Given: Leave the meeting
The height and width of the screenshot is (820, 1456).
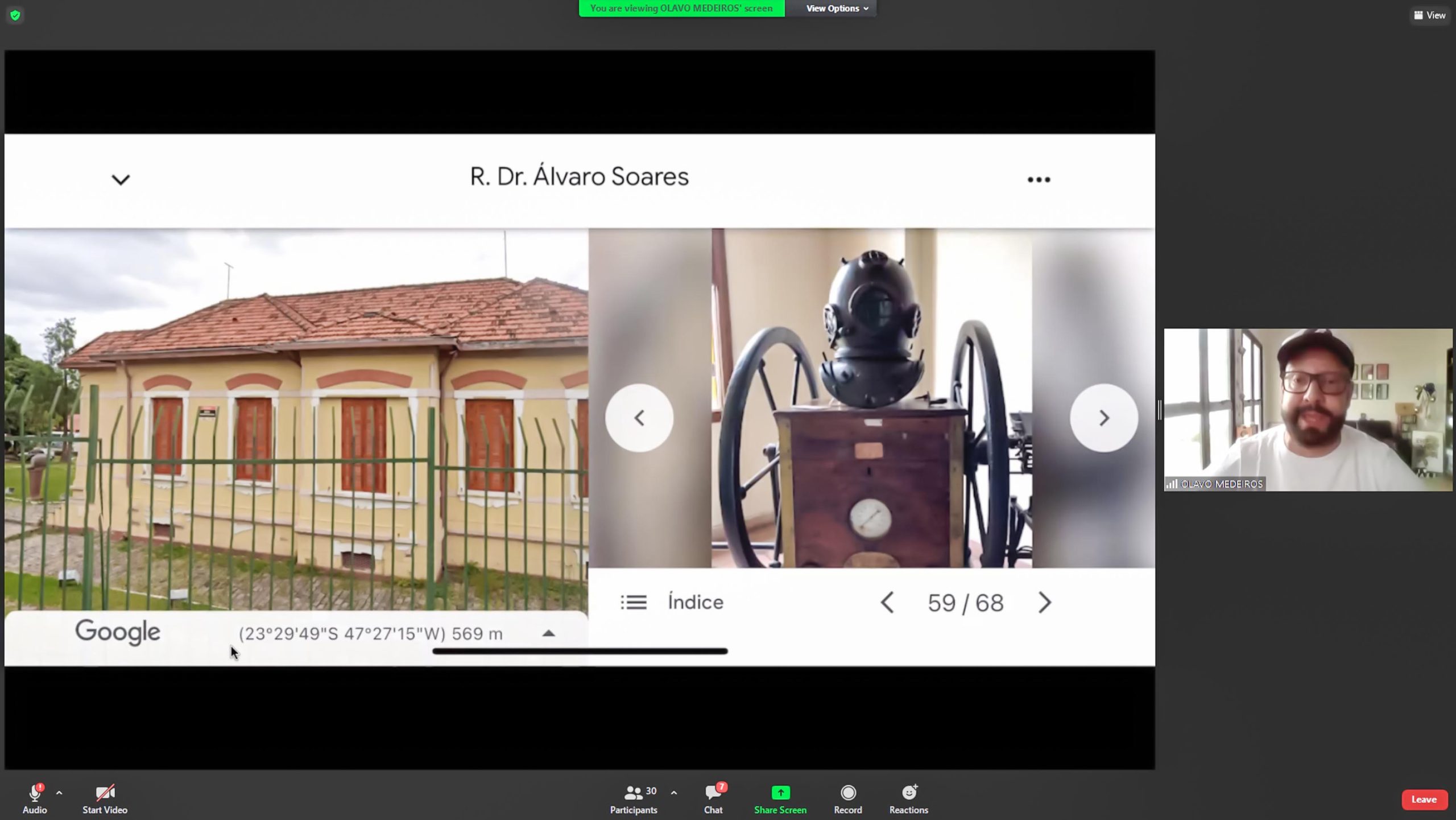Looking at the screenshot, I should pyautogui.click(x=1424, y=800).
